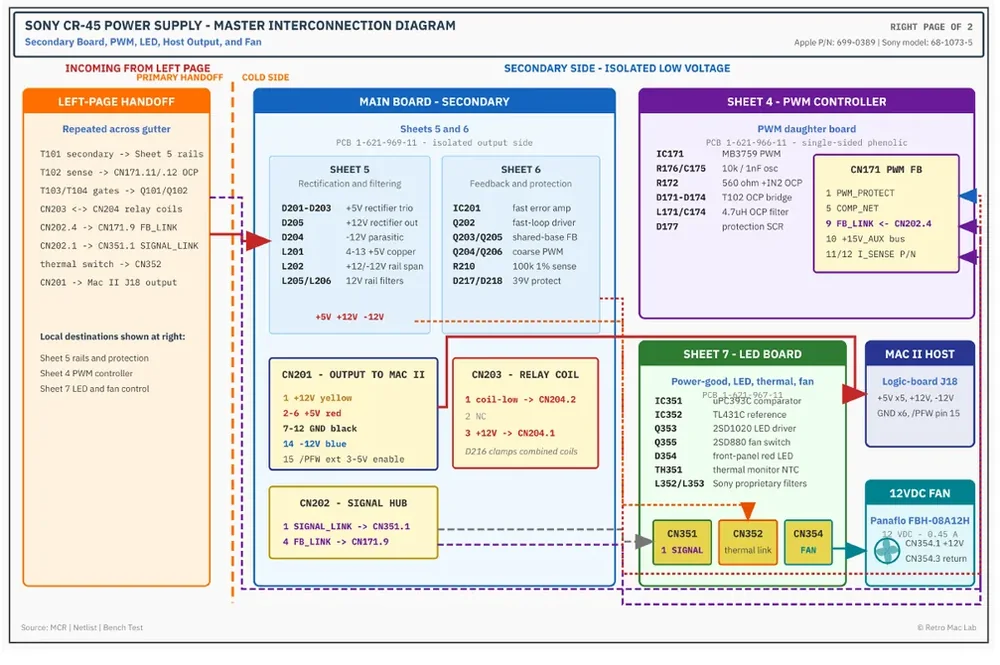Click 'protection SCR' description
This screenshot has height=665, width=1000.
click(753, 226)
